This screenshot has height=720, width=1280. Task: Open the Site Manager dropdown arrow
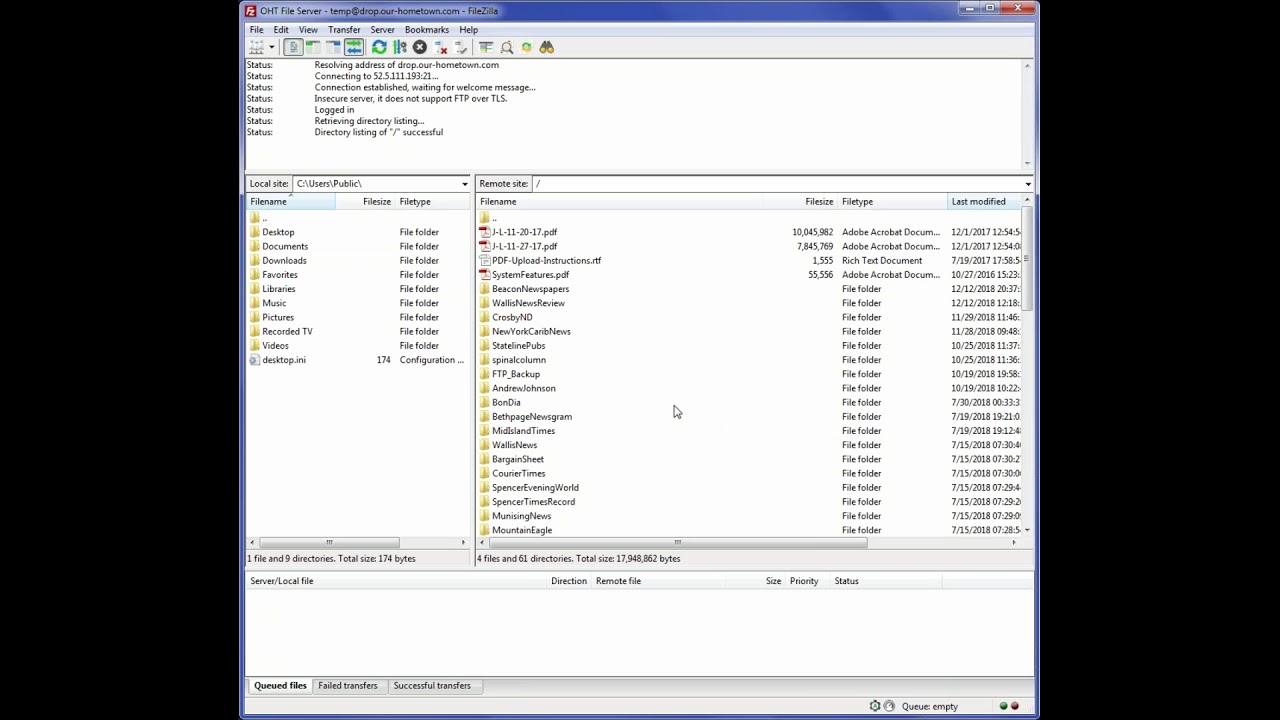[271, 47]
